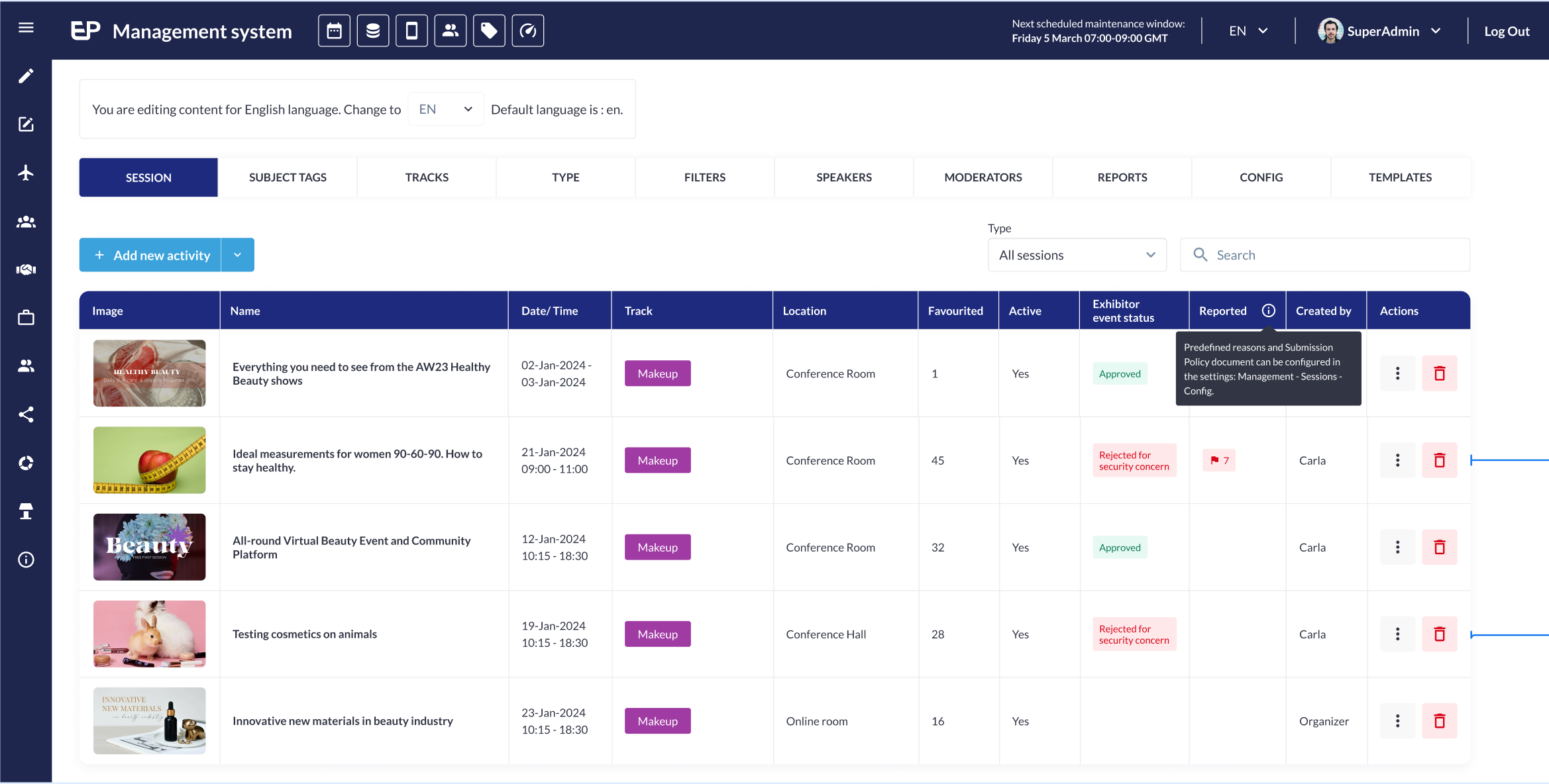This screenshot has width=1549, height=784.
Task: Open the calendar icon in top toolbar
Action: 334,31
